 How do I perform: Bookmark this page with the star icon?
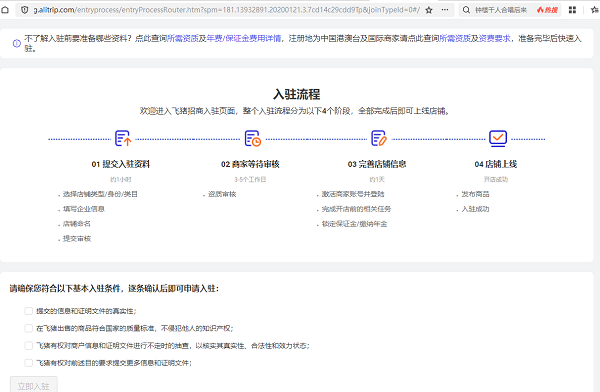click(429, 10)
